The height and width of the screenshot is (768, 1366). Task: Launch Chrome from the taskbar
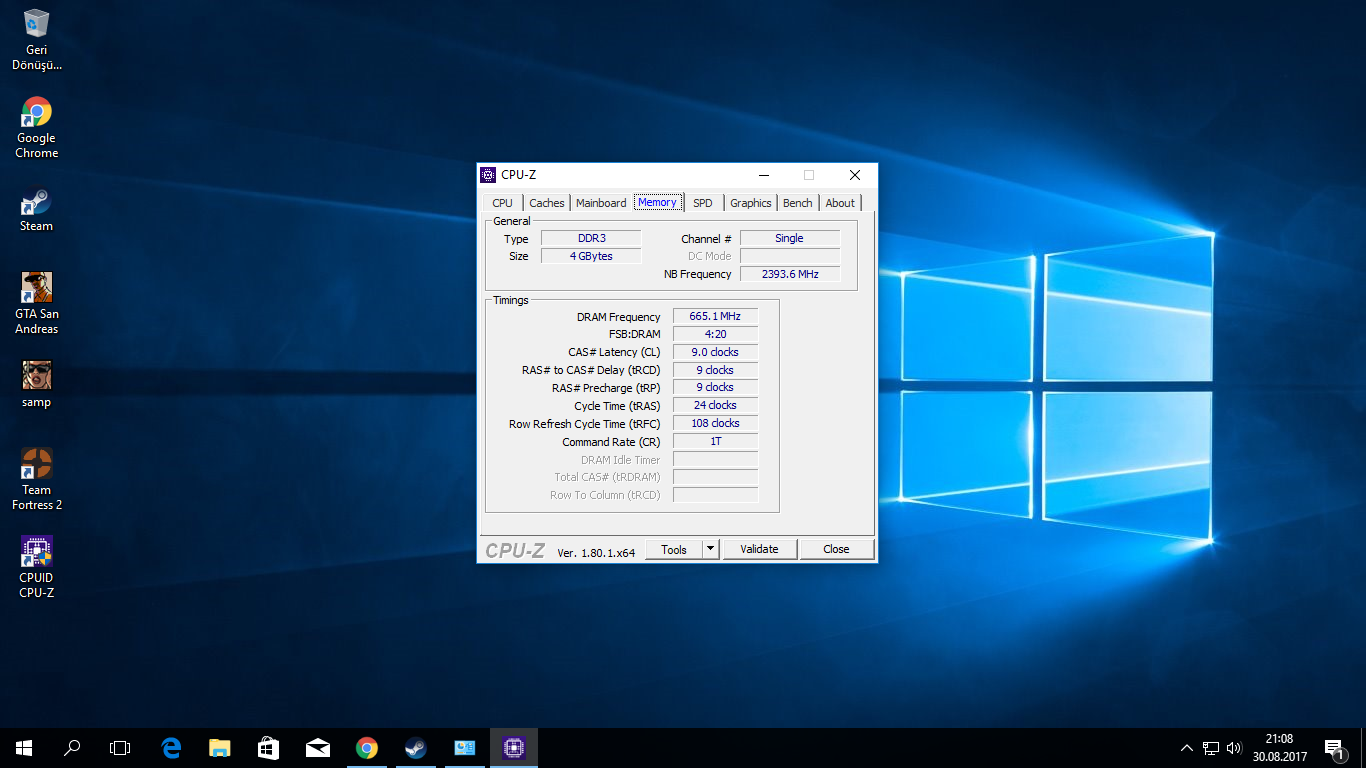tap(367, 747)
